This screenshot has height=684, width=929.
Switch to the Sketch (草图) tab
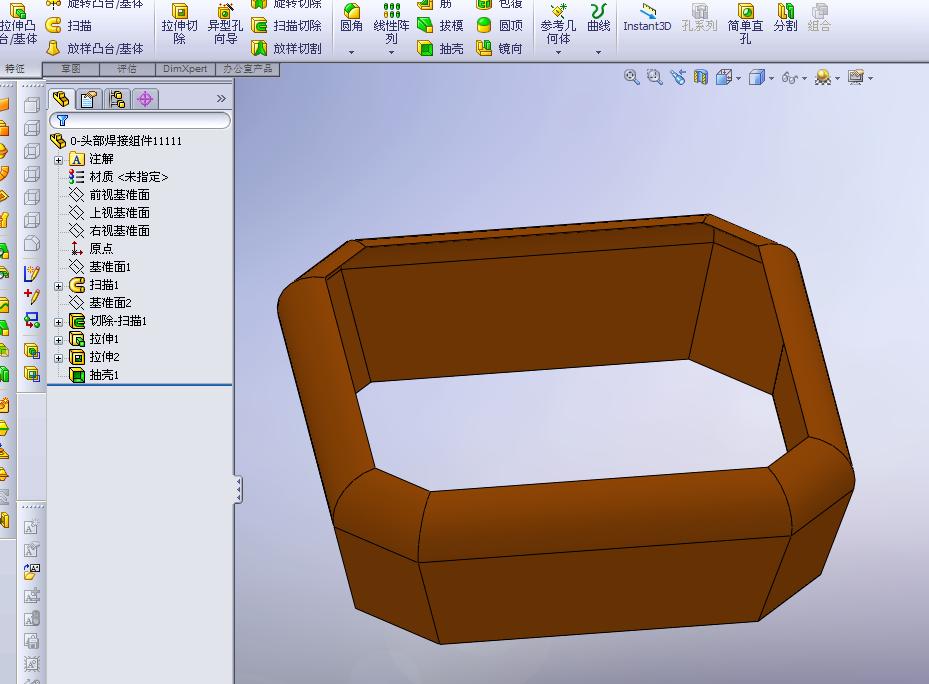coord(71,69)
